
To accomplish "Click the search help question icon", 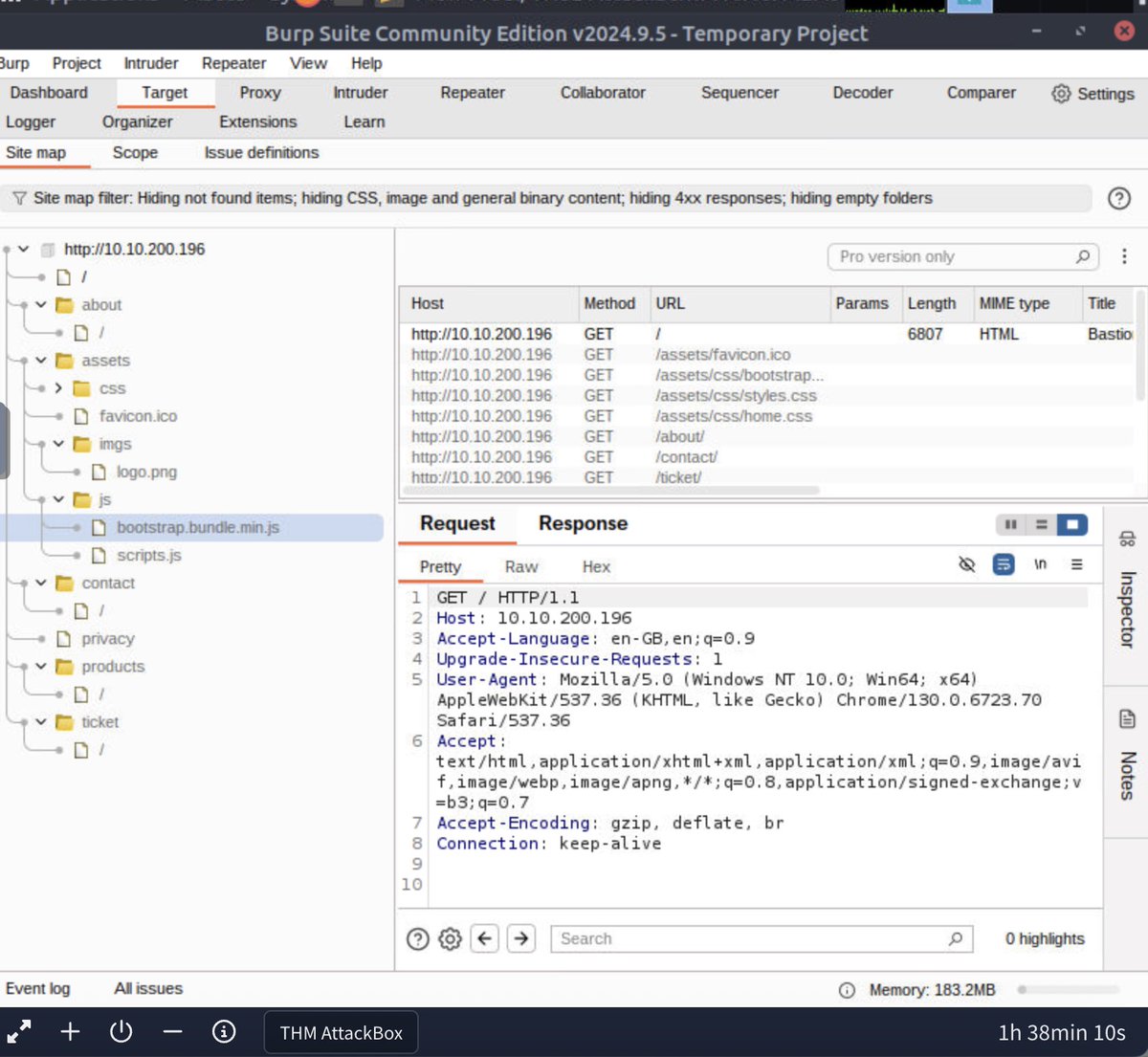I will click(x=417, y=938).
